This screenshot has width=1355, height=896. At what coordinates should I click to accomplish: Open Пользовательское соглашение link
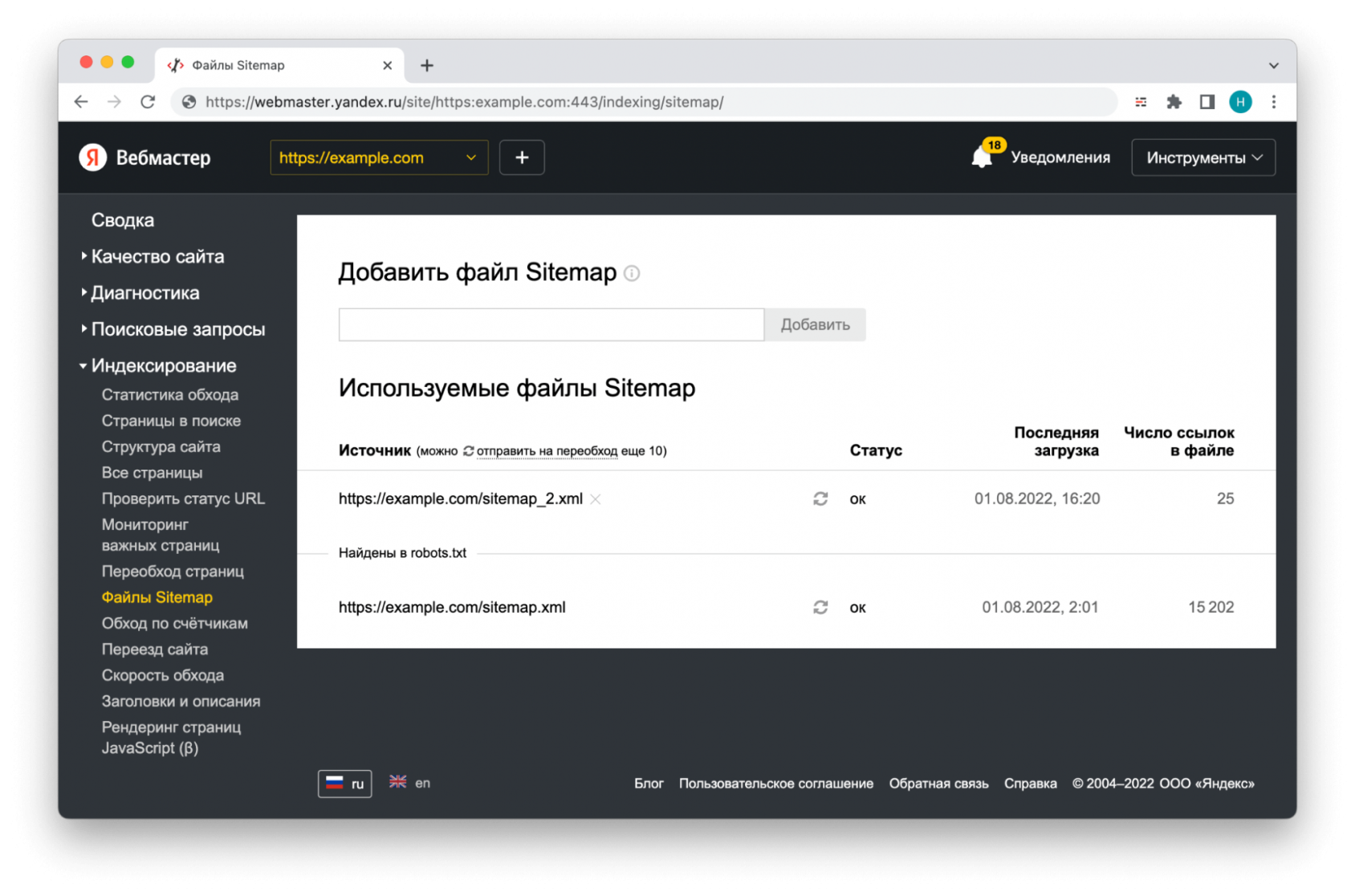point(775,784)
